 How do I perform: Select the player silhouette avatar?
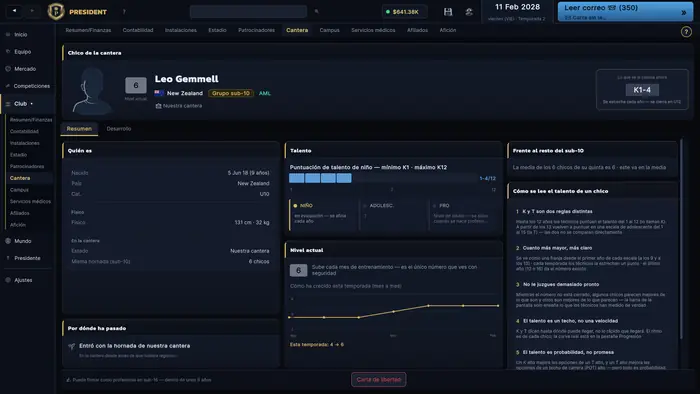click(x=93, y=91)
